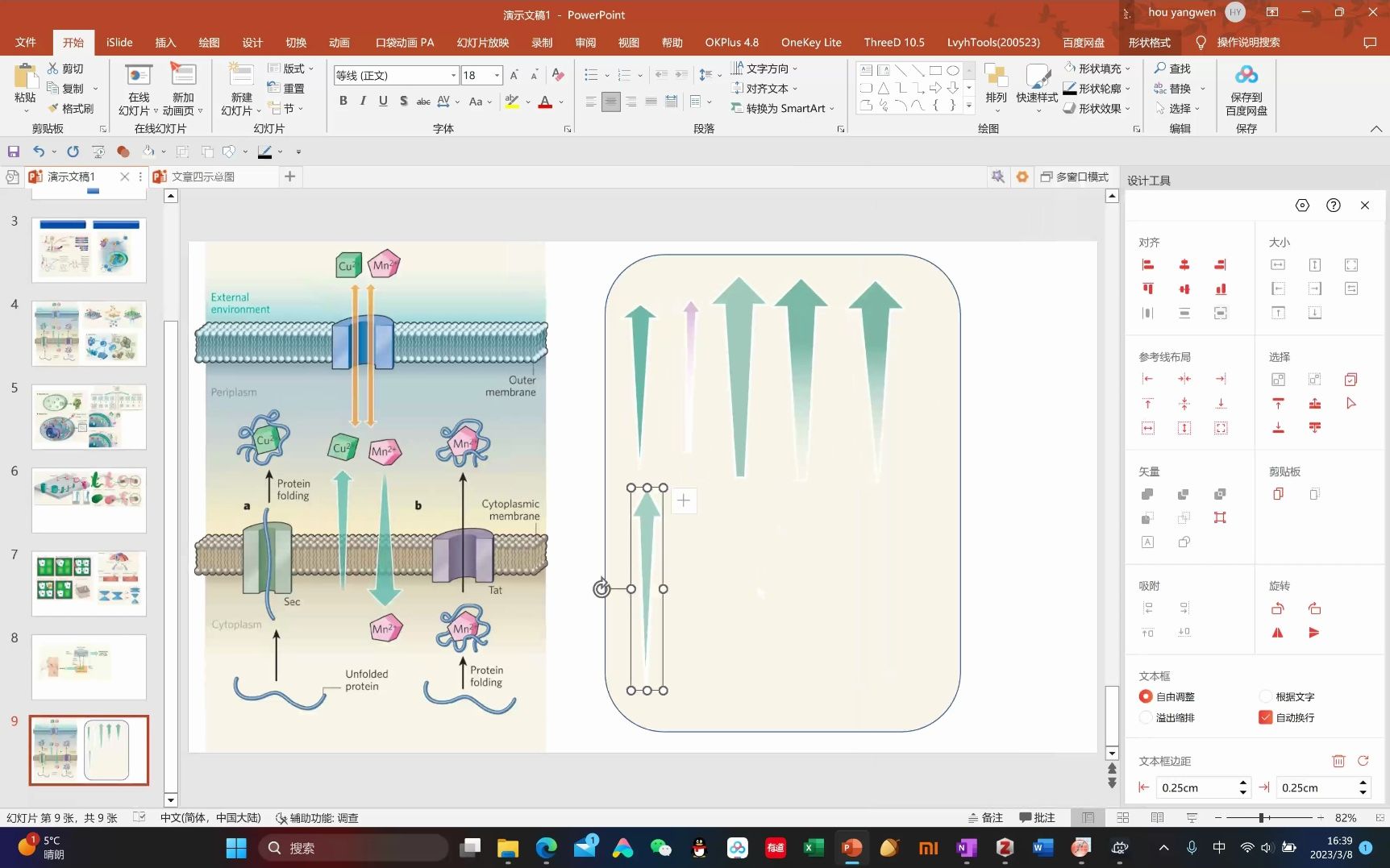
Task: Click the align left icon in 对齐 section
Action: [1148, 264]
